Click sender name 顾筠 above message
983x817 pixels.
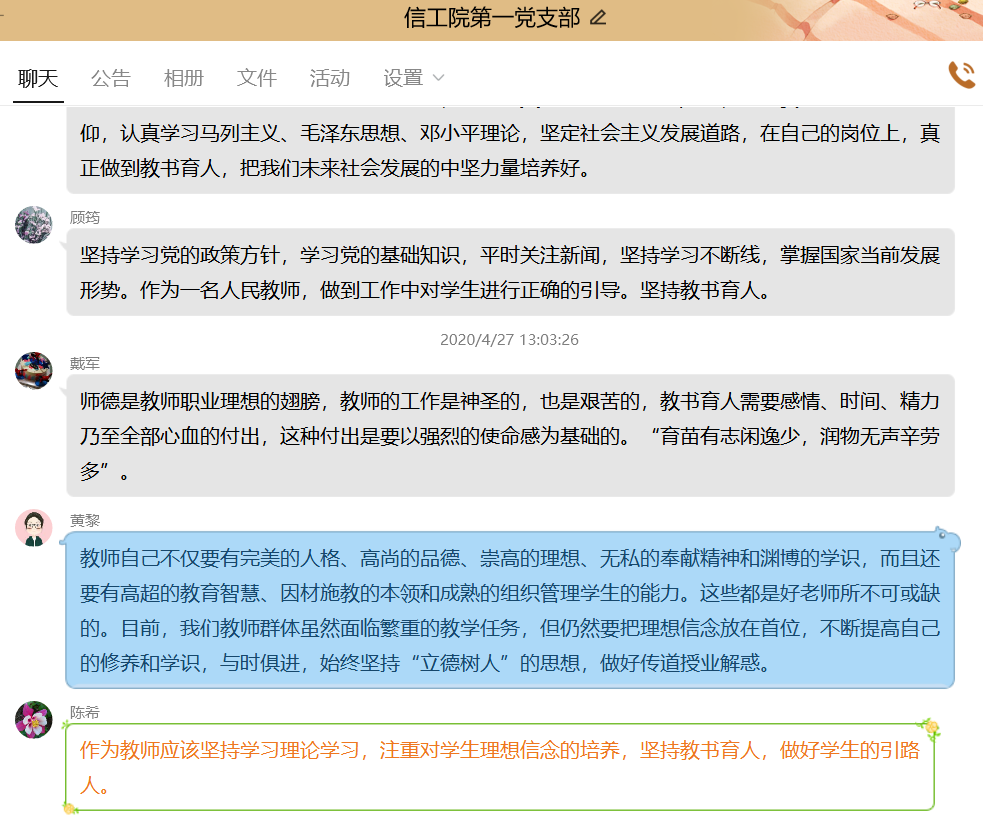click(x=85, y=217)
